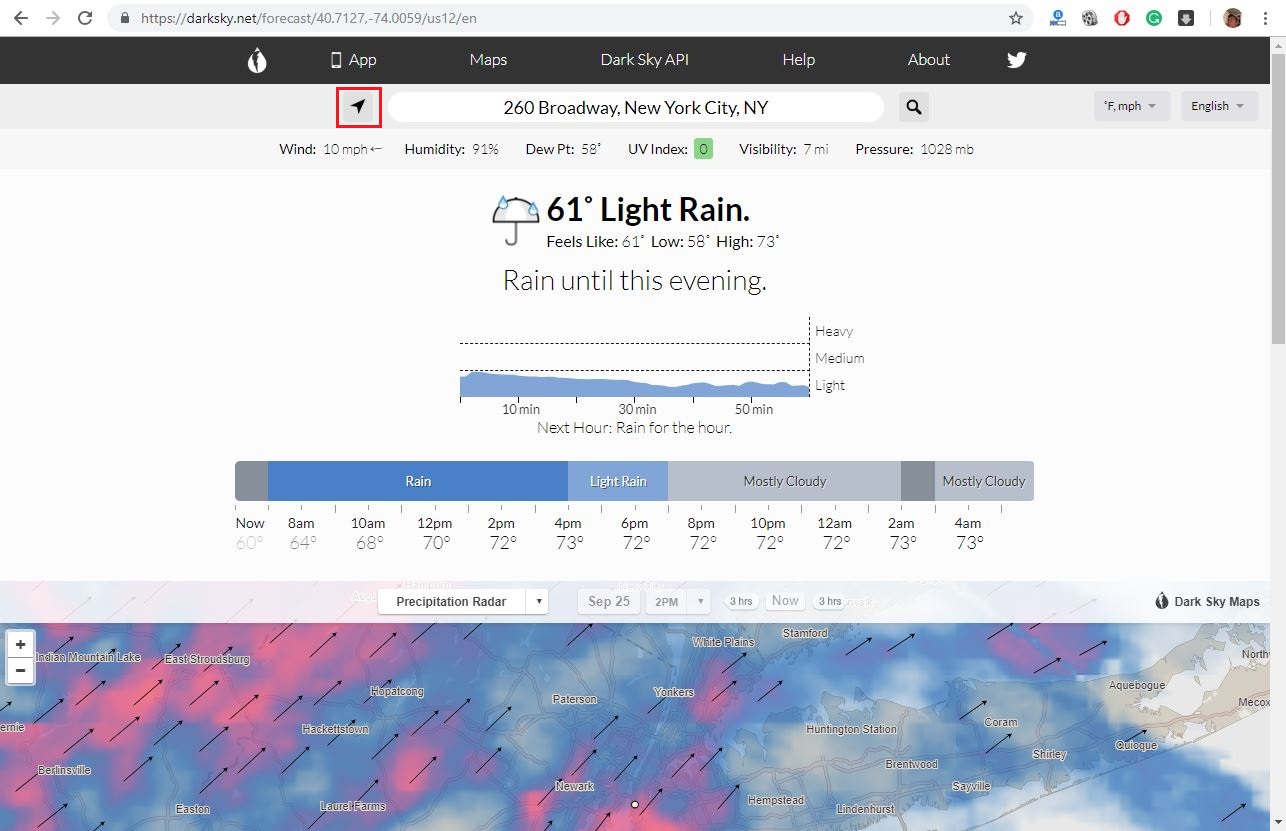Click the Sep 25 date button
Image resolution: width=1286 pixels, height=831 pixels.
click(x=609, y=601)
